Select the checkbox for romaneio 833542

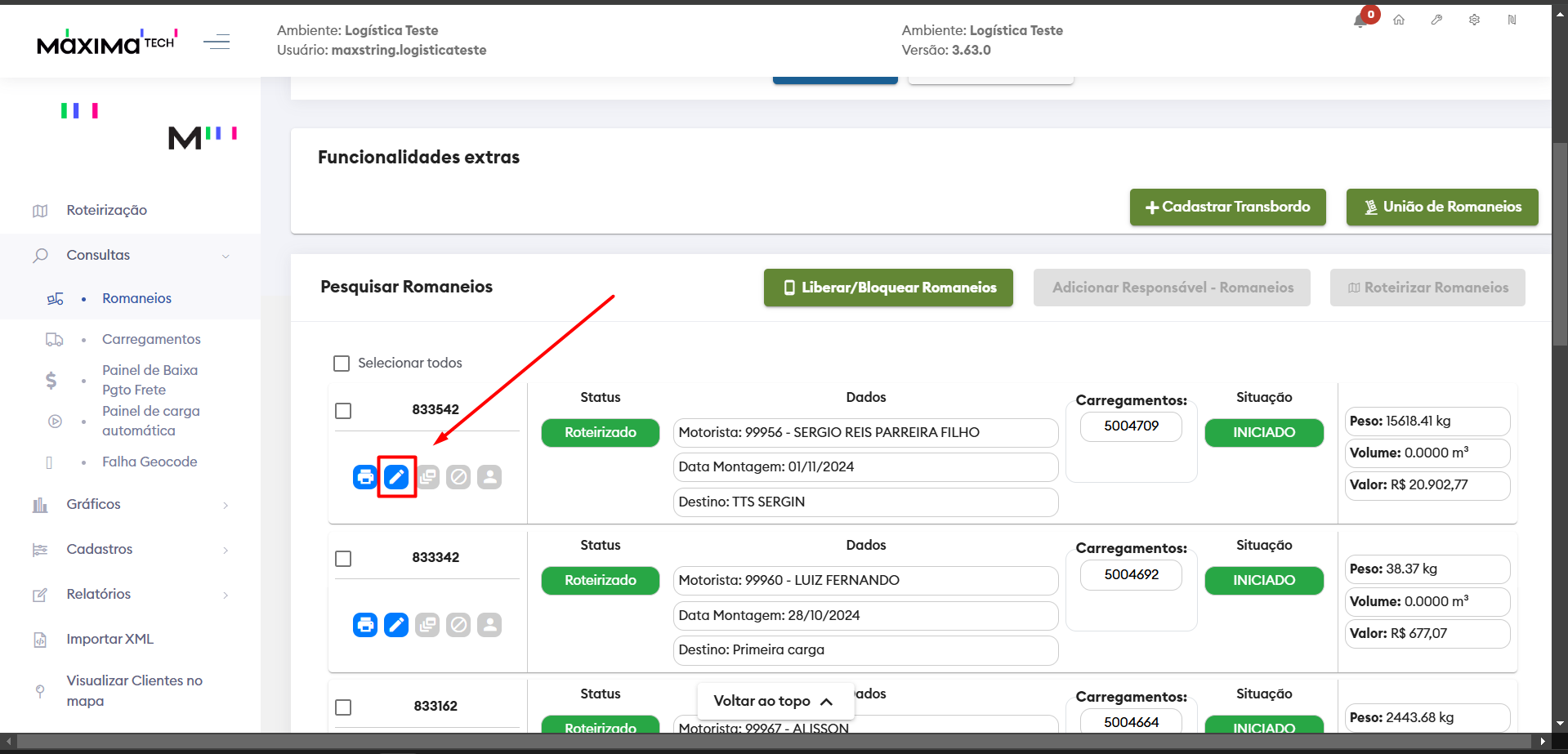click(343, 410)
